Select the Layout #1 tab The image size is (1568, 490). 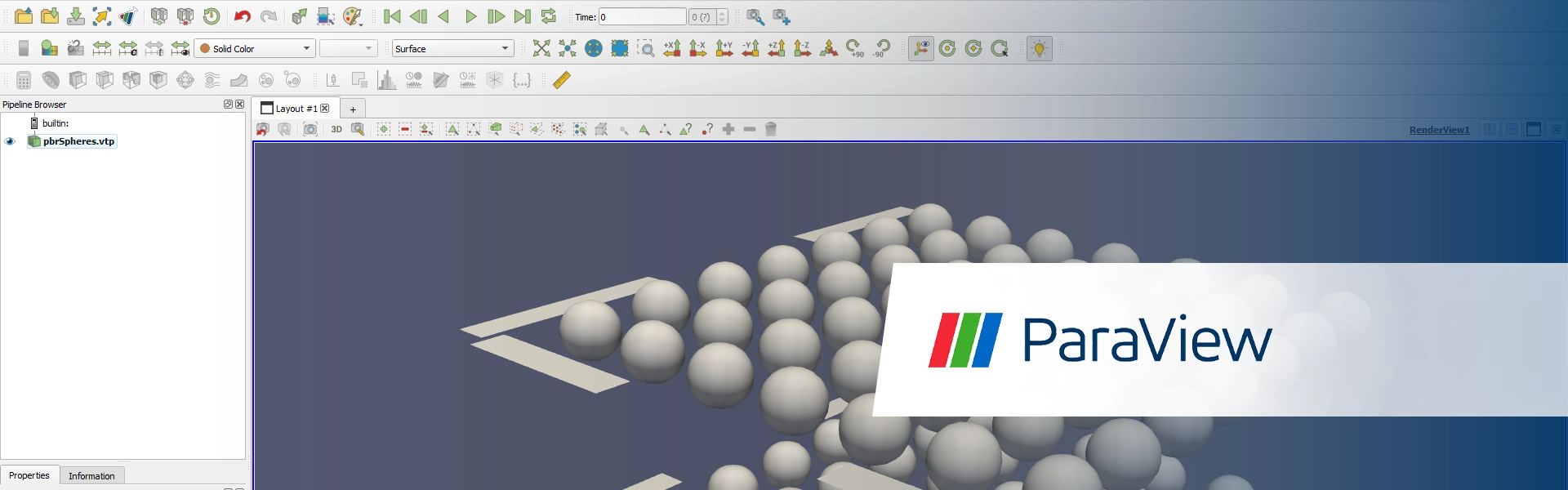289,109
